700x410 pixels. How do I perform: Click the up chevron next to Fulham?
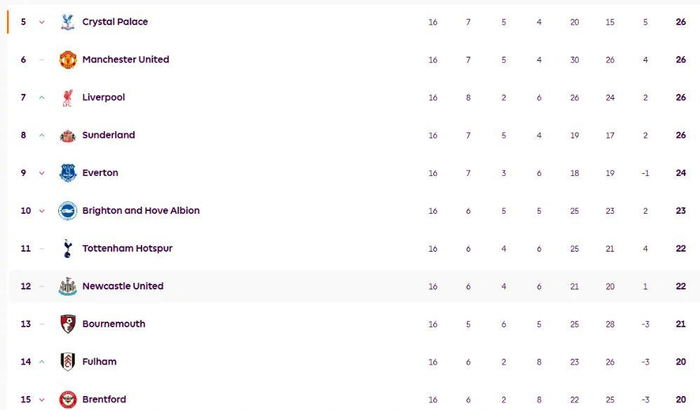42,362
